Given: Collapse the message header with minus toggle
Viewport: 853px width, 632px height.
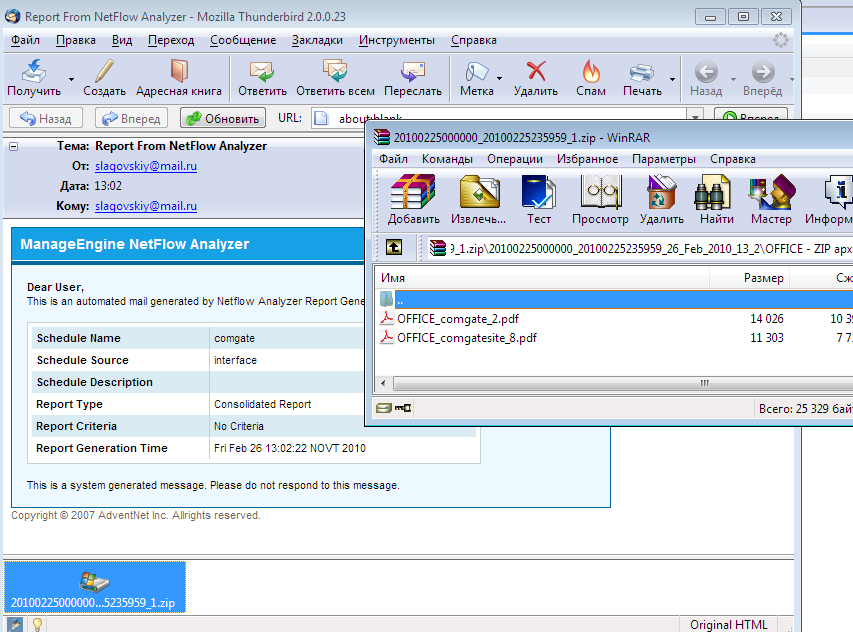Looking at the screenshot, I should [14, 146].
